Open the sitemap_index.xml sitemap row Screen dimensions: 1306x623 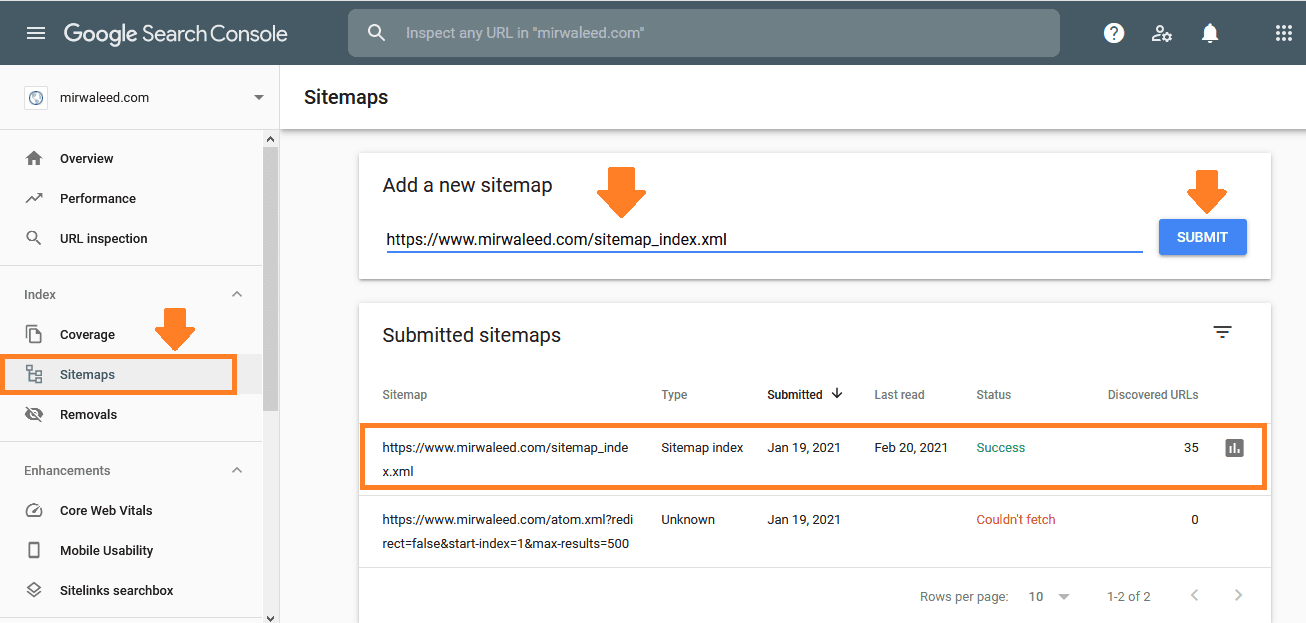pyautogui.click(x=813, y=459)
